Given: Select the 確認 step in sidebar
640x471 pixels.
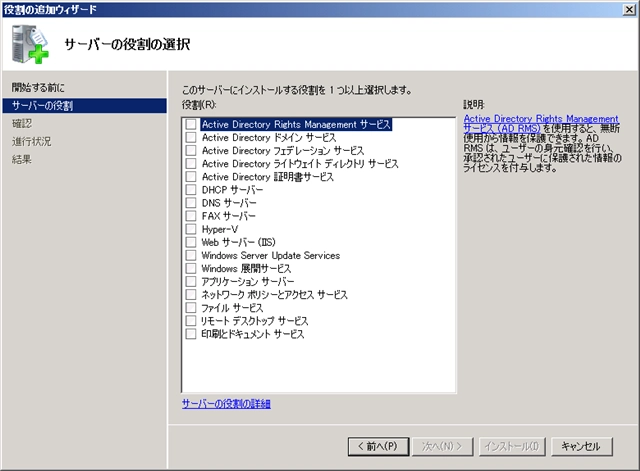Looking at the screenshot, I should 22,123.
